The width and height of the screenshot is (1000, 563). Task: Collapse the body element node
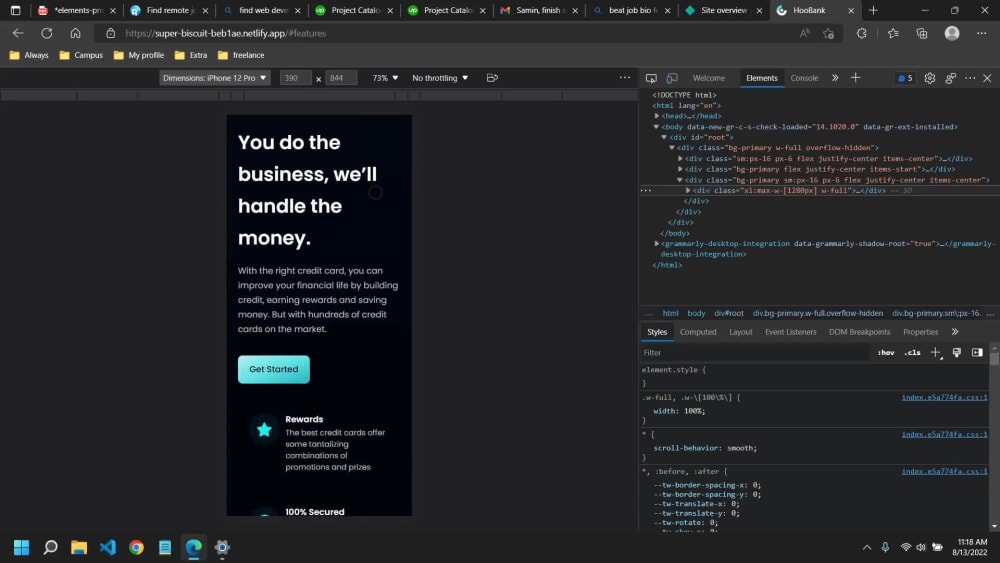pyautogui.click(x=656, y=127)
